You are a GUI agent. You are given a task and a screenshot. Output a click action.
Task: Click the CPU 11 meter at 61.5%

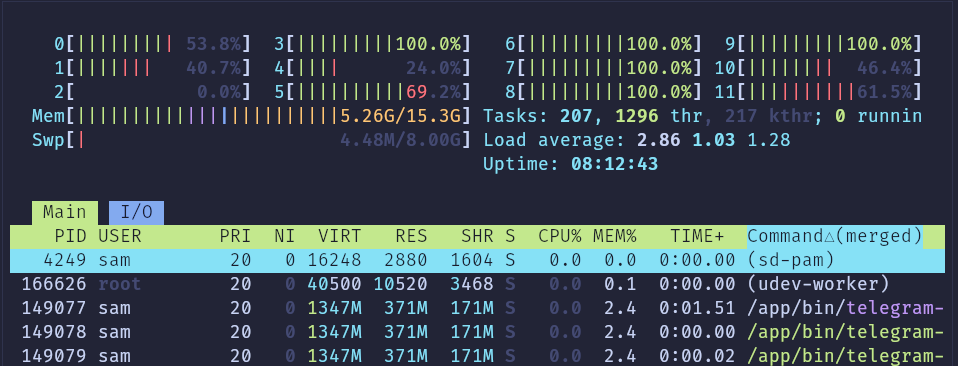click(818, 92)
